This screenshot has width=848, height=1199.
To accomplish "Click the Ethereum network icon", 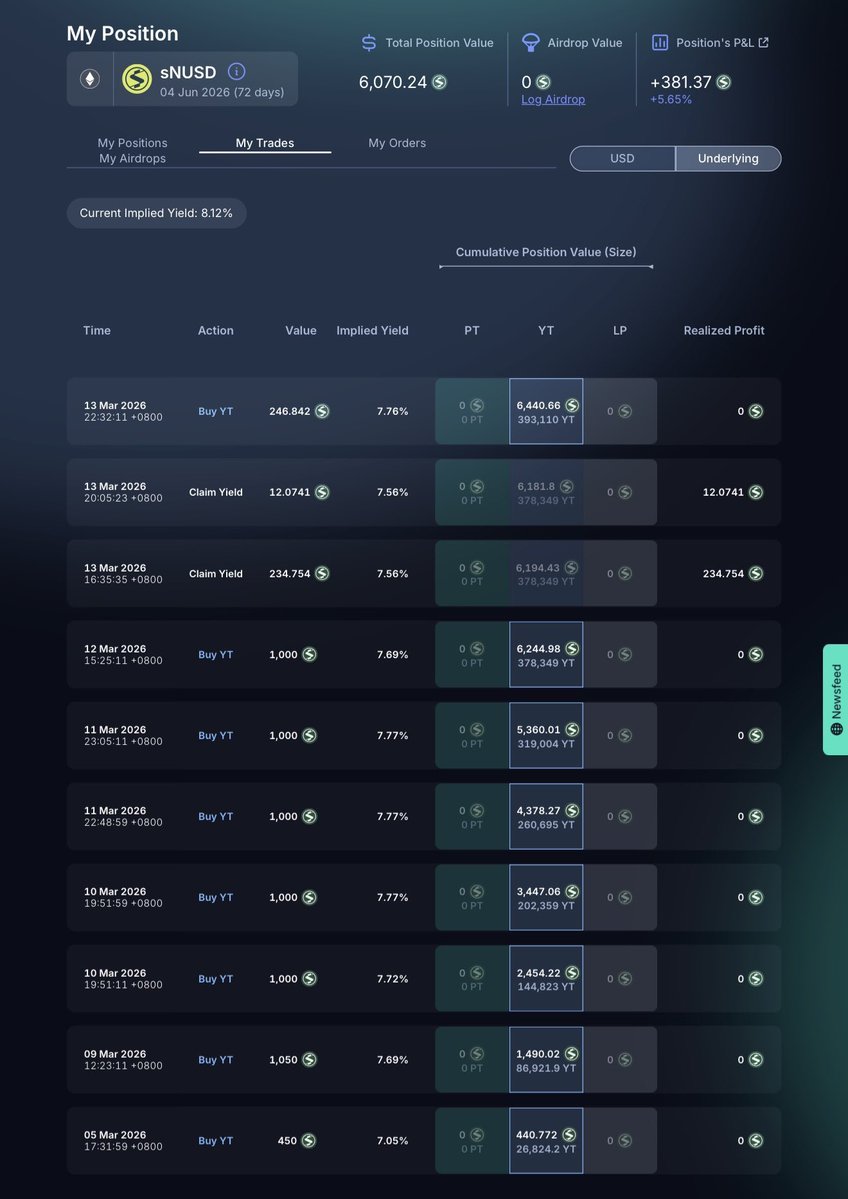I will [x=90, y=79].
